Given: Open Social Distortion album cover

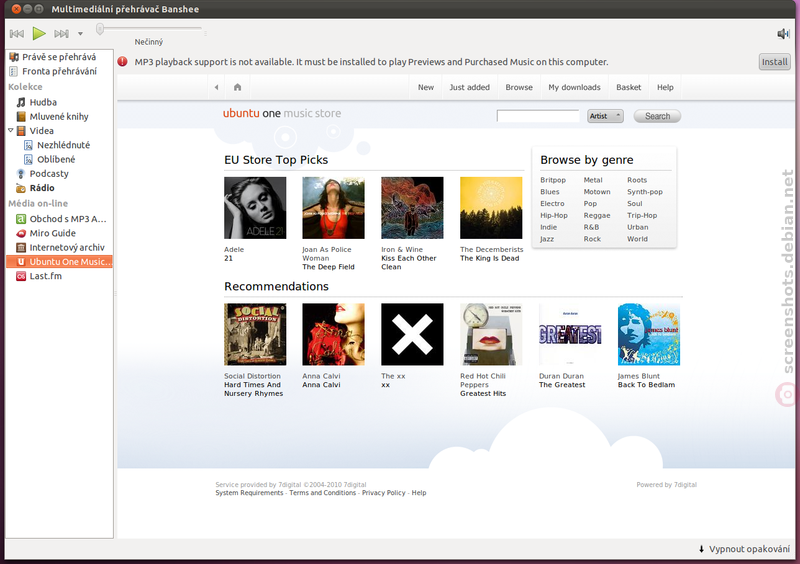Looking at the screenshot, I should click(x=255, y=334).
